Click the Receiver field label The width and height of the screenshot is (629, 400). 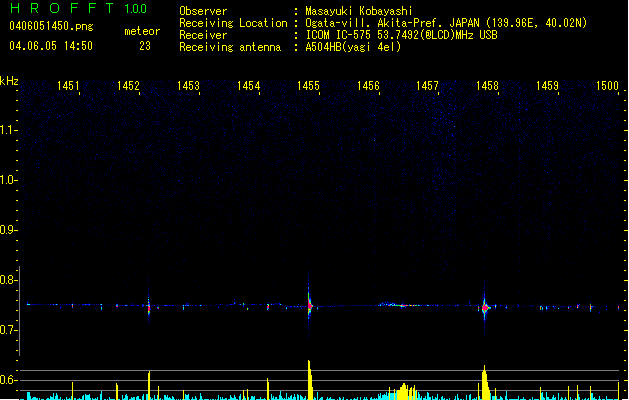[203, 35]
